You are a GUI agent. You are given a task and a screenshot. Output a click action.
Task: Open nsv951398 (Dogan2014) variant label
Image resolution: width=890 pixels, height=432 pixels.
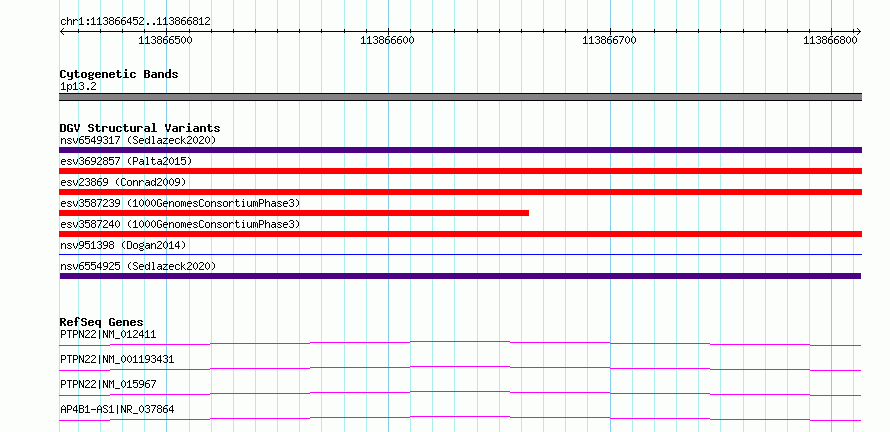point(123,245)
